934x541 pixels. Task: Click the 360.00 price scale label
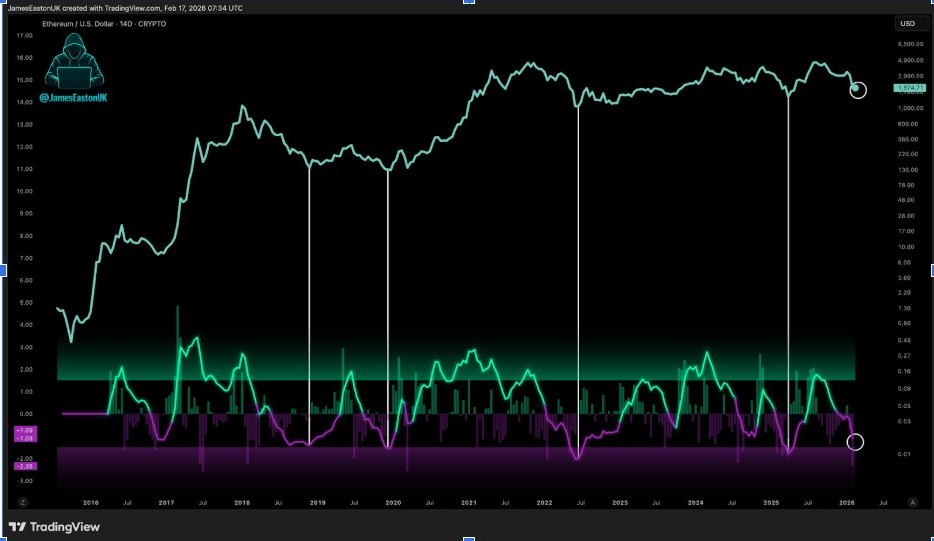point(908,139)
